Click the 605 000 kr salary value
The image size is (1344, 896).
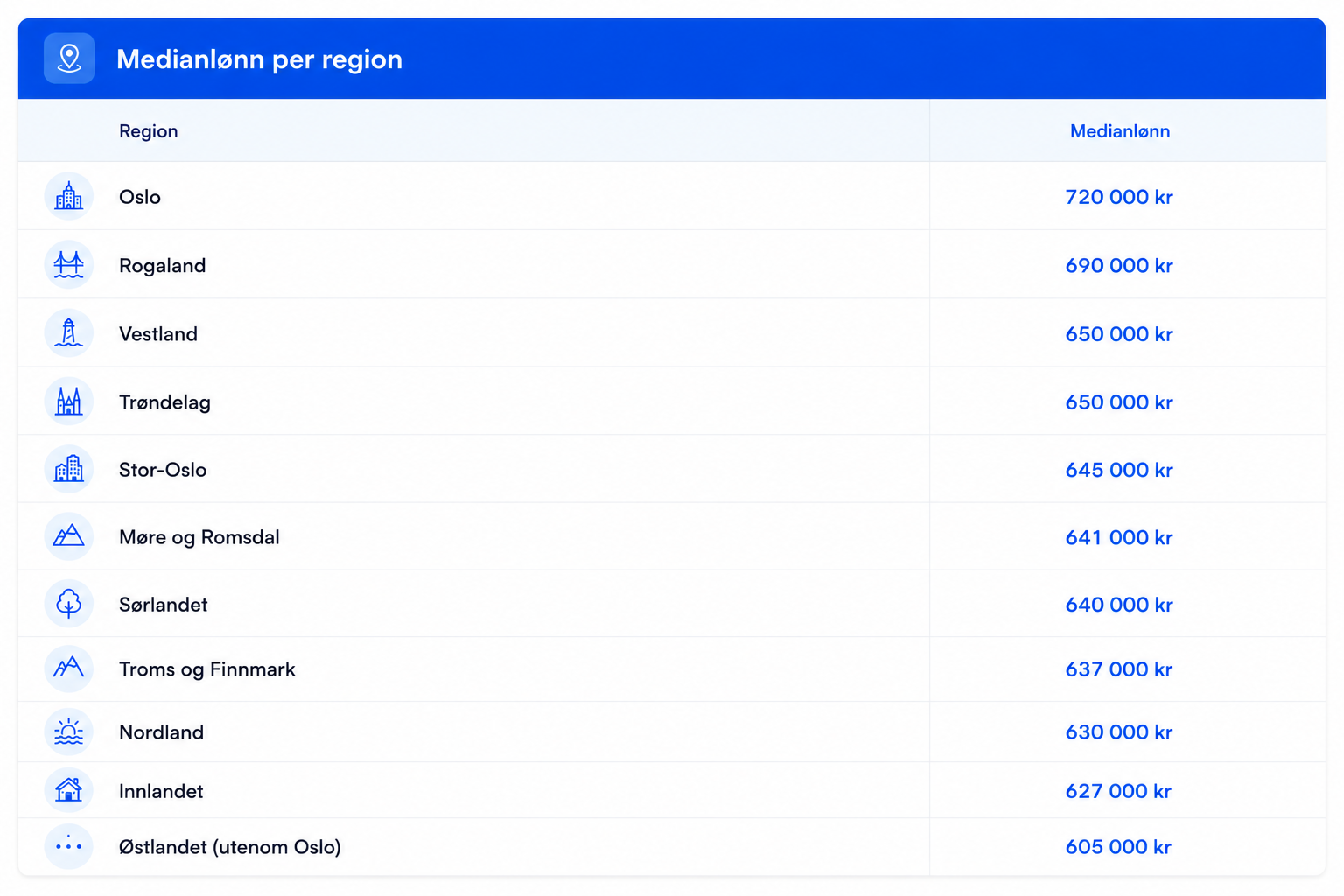pos(1118,846)
